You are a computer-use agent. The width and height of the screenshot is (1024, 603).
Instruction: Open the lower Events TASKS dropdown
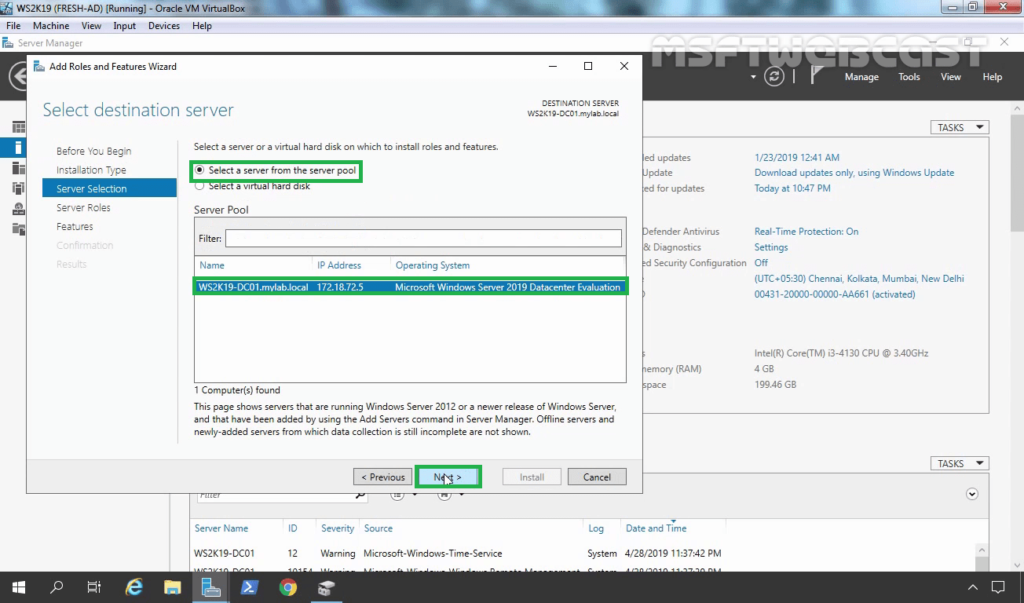pos(959,463)
